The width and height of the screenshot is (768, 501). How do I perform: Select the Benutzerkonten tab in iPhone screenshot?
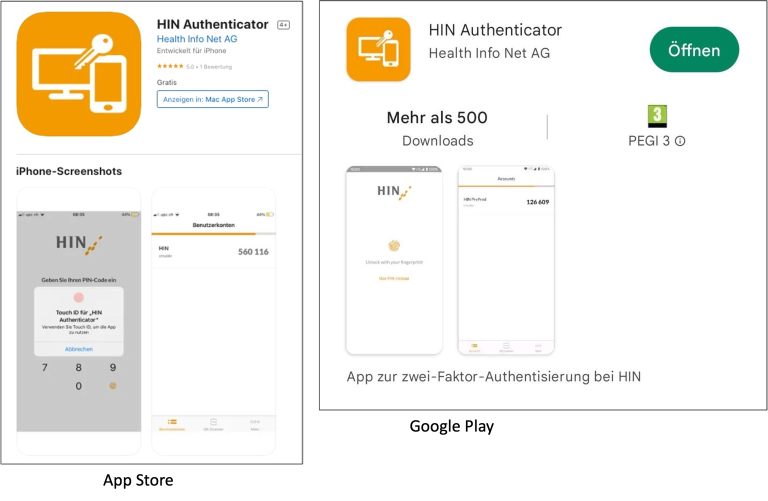pos(172,425)
